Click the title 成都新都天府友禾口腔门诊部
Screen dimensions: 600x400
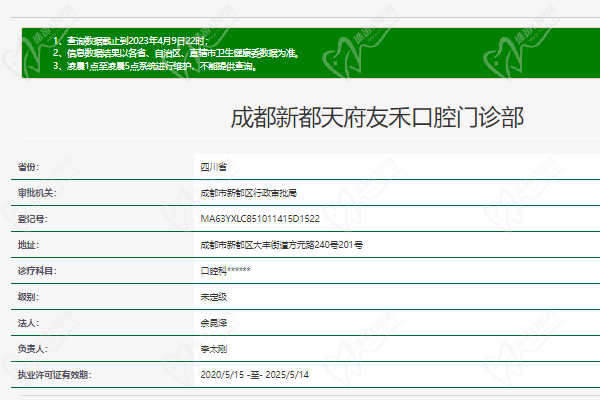click(x=377, y=118)
